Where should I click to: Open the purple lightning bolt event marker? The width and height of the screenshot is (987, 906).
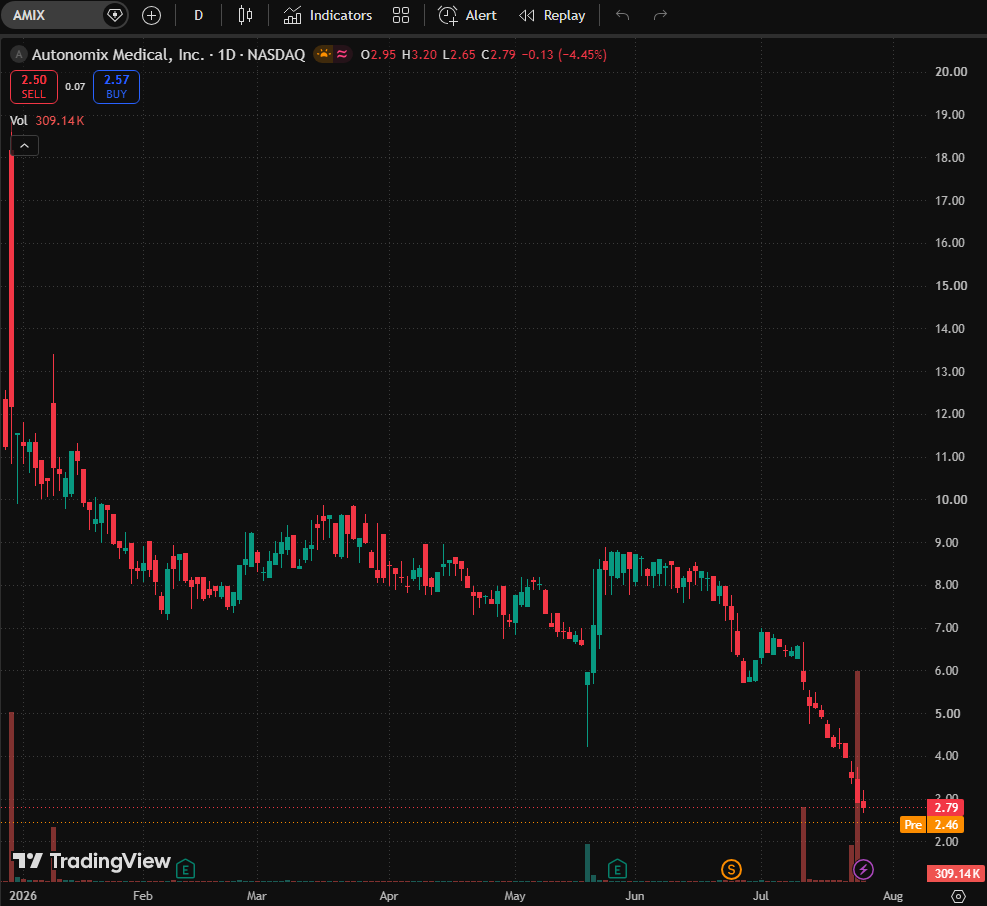coord(863,870)
